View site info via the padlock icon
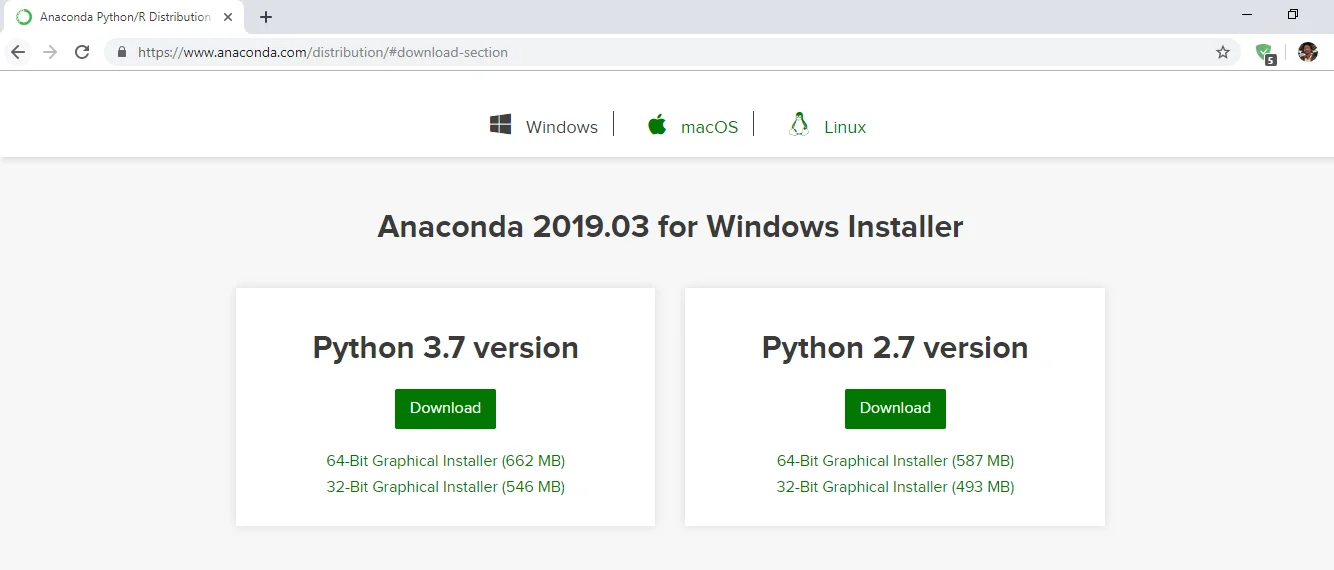 tap(122, 52)
